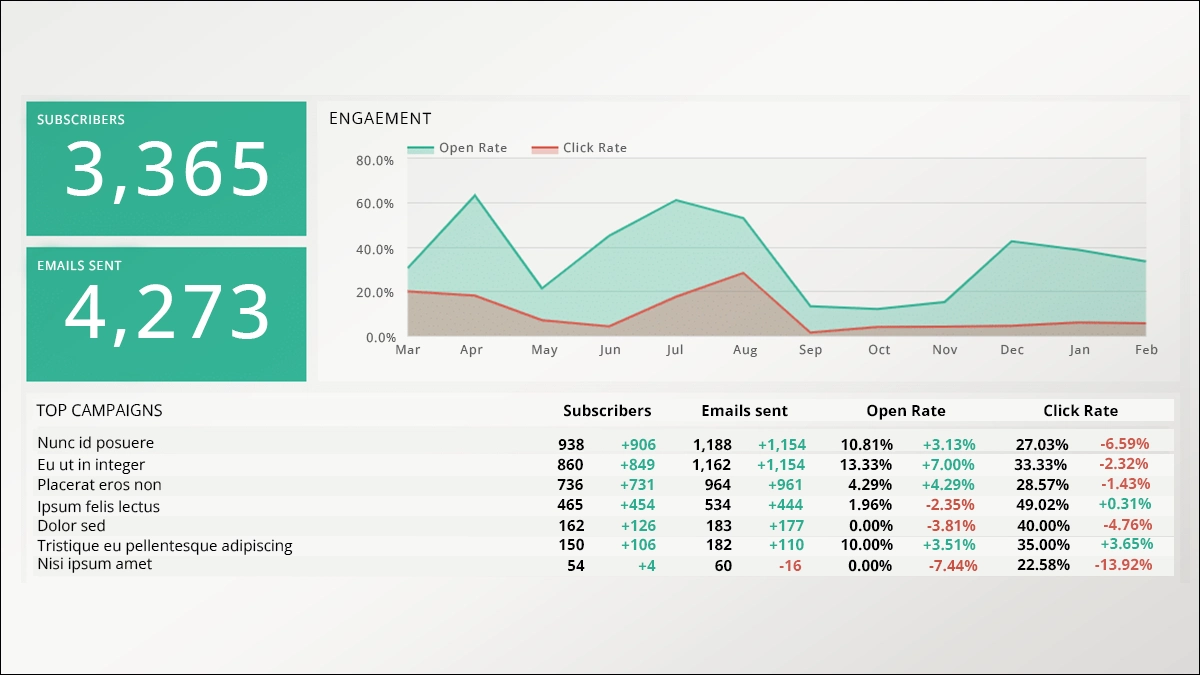Image resolution: width=1200 pixels, height=675 pixels.
Task: Click the Emails Sent 4,273 tile
Action: [166, 314]
